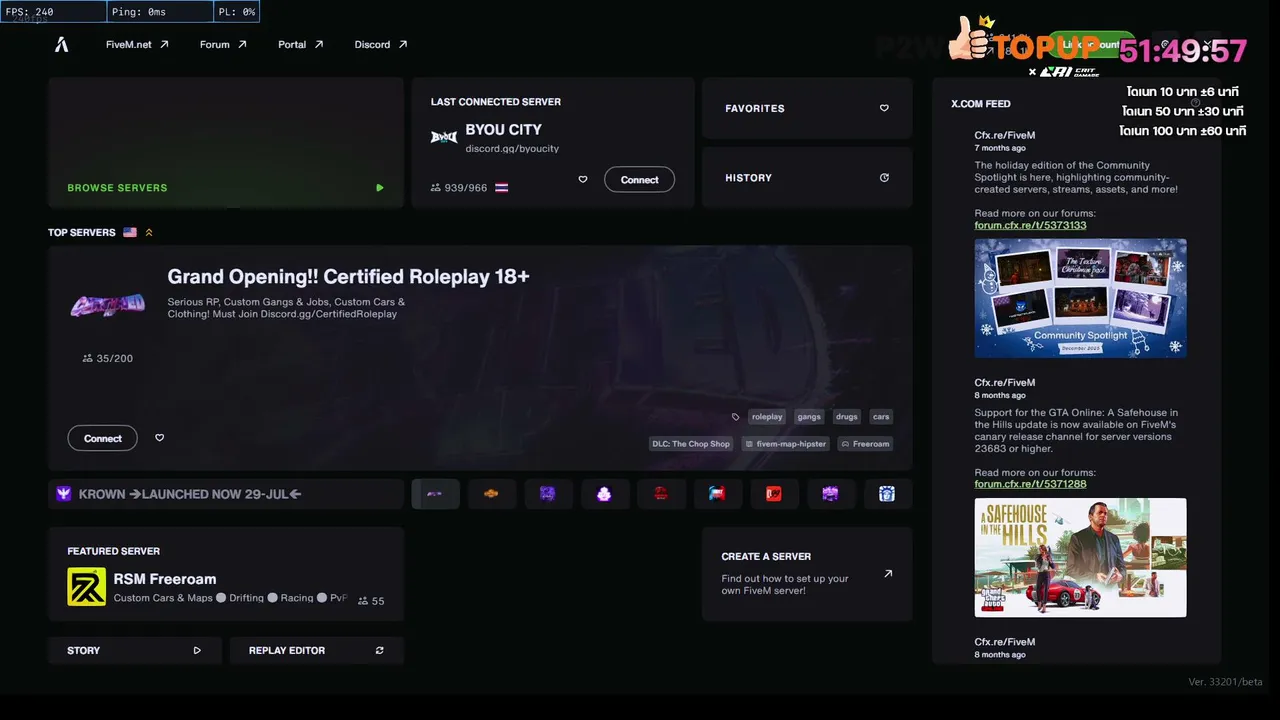This screenshot has width=1280, height=720.
Task: Select the seventh top server thumbnail, red square
Action: tap(774, 494)
